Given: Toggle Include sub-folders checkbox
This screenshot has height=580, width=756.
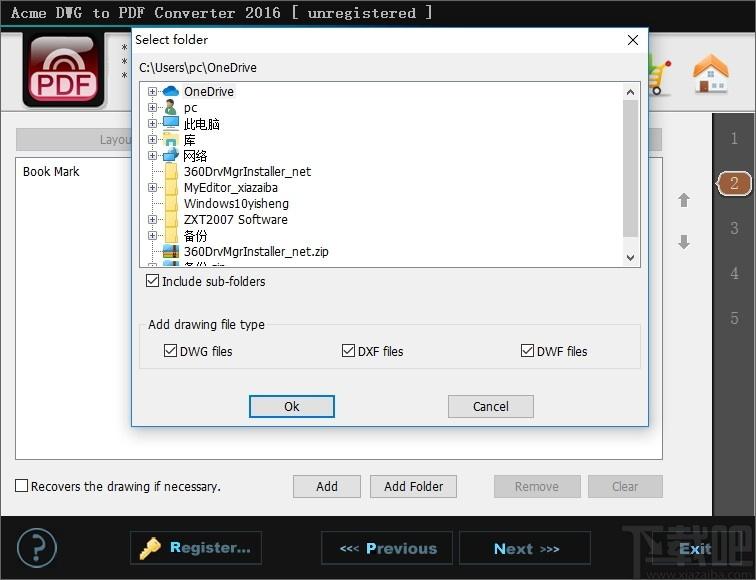Looking at the screenshot, I should 152,281.
